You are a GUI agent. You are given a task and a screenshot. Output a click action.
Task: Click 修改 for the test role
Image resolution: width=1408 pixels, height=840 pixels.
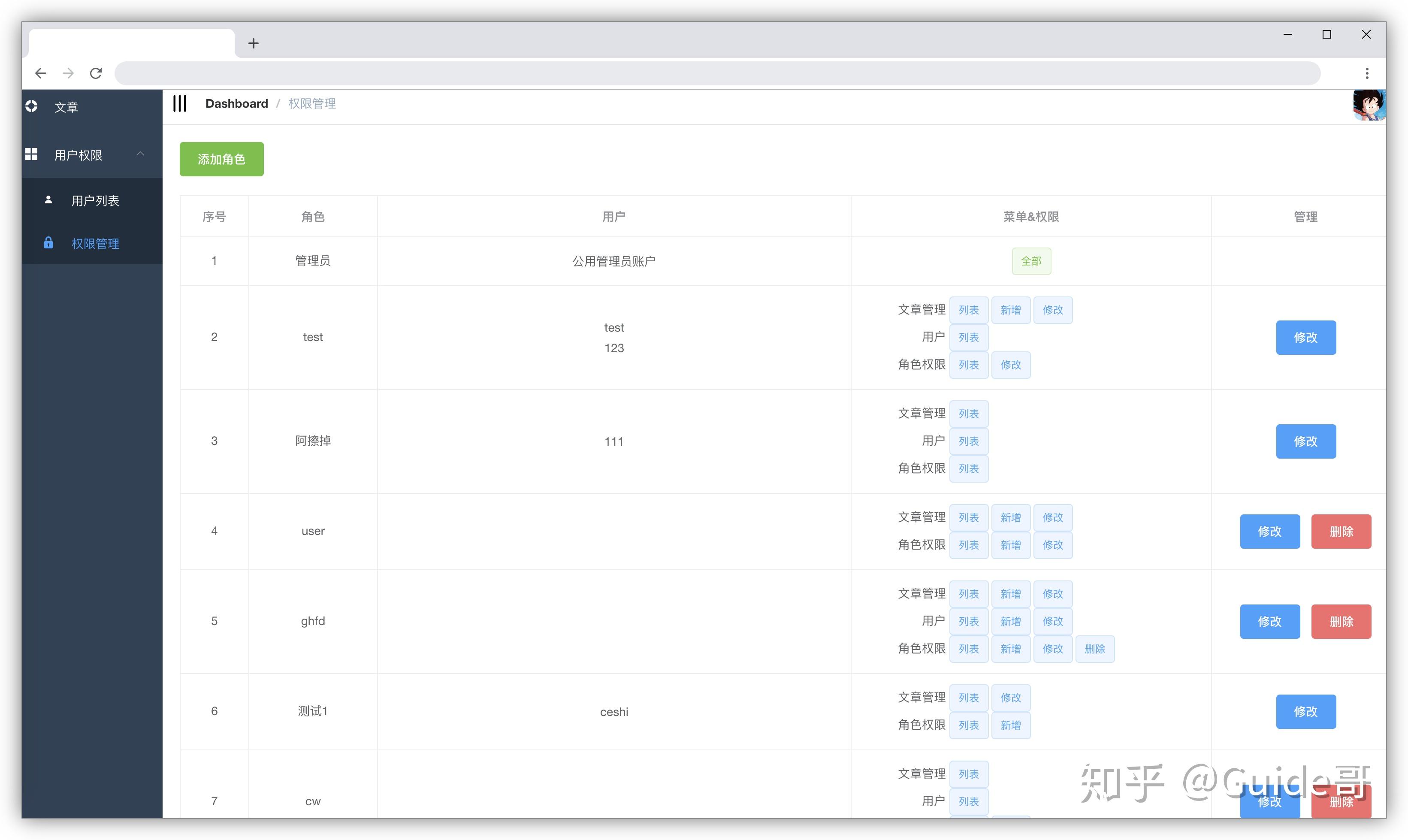tap(1305, 337)
